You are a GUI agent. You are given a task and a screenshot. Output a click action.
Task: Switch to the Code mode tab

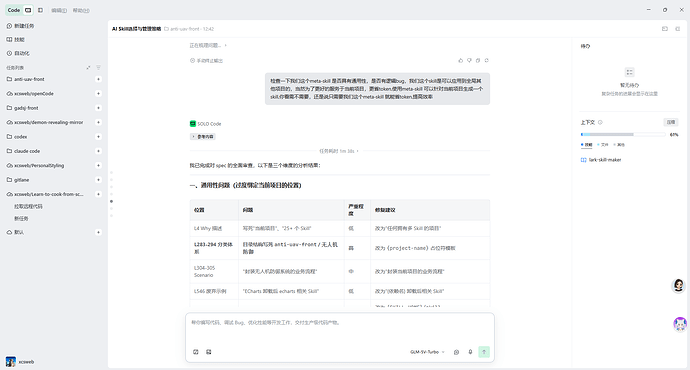(14, 10)
